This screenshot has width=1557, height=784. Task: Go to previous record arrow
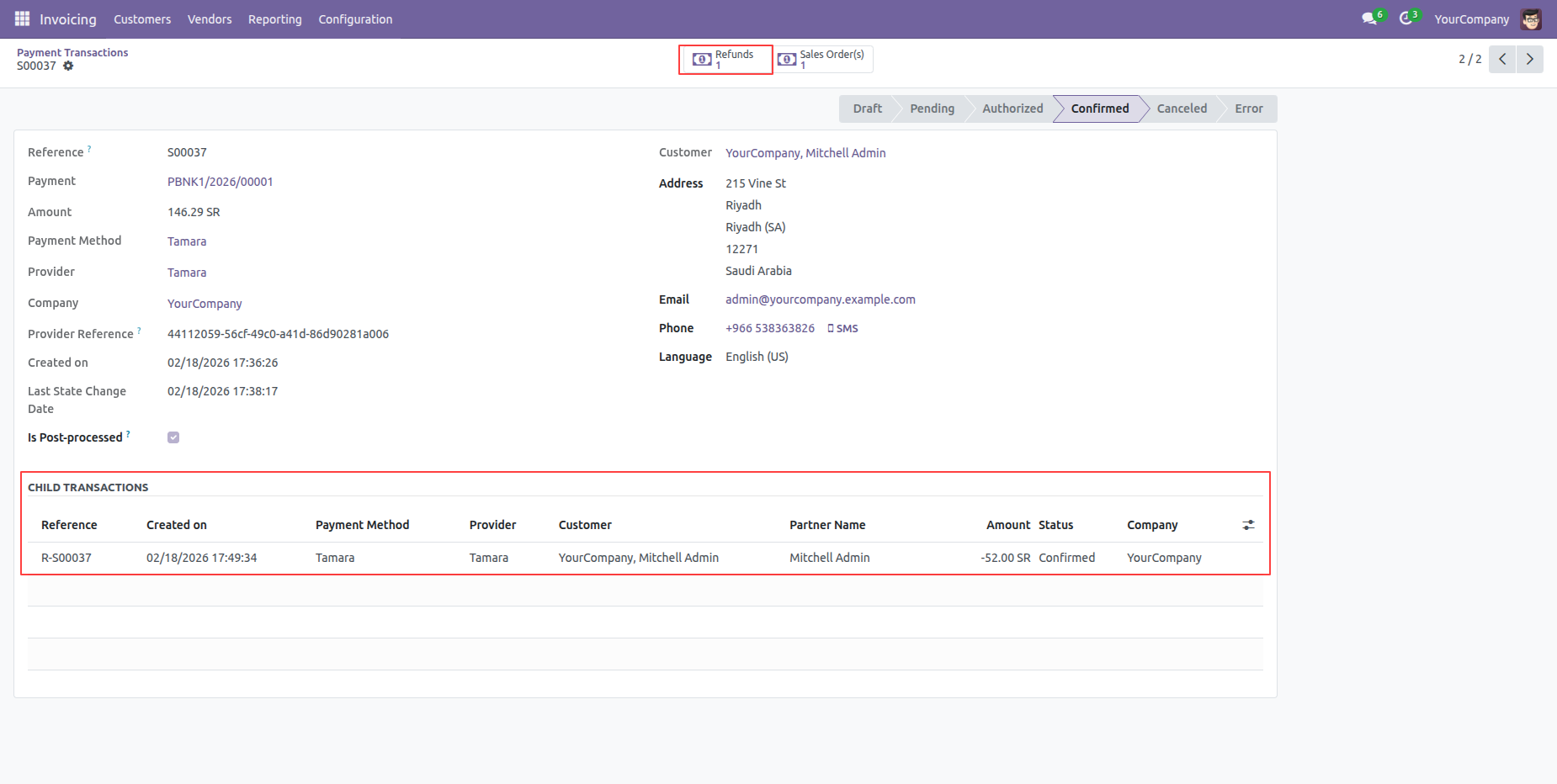coord(1502,59)
